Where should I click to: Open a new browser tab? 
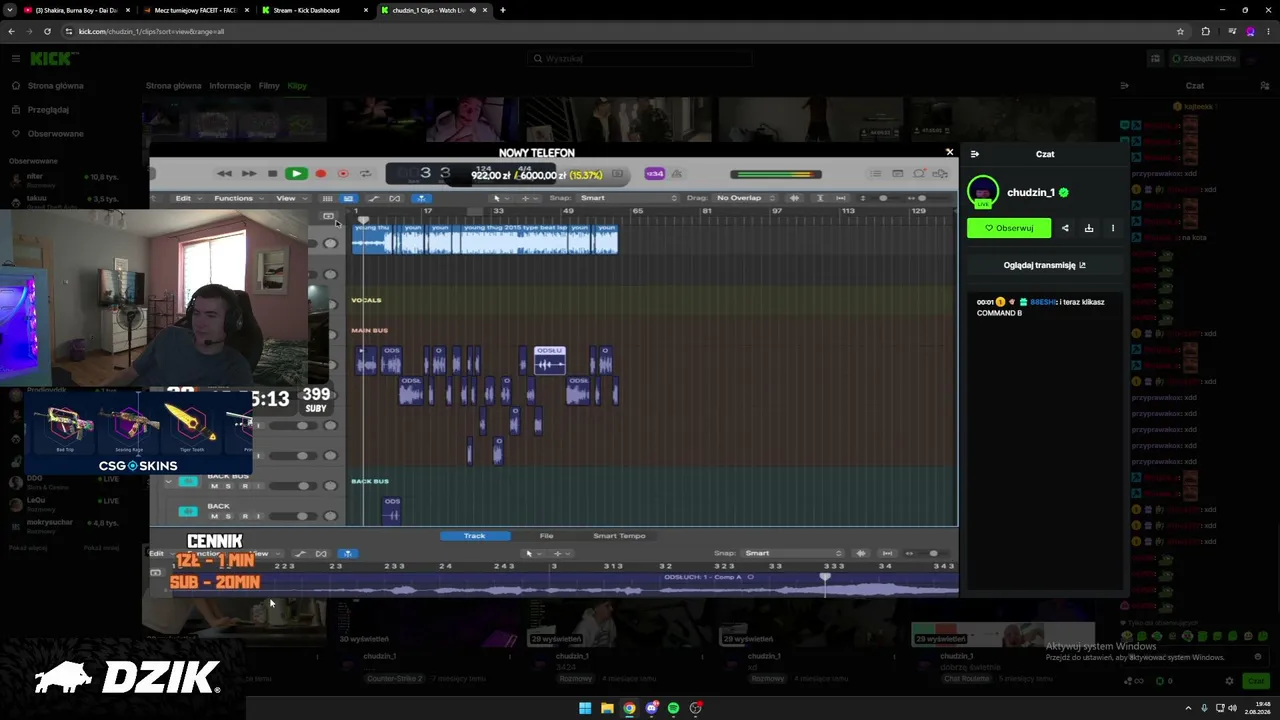(x=502, y=10)
